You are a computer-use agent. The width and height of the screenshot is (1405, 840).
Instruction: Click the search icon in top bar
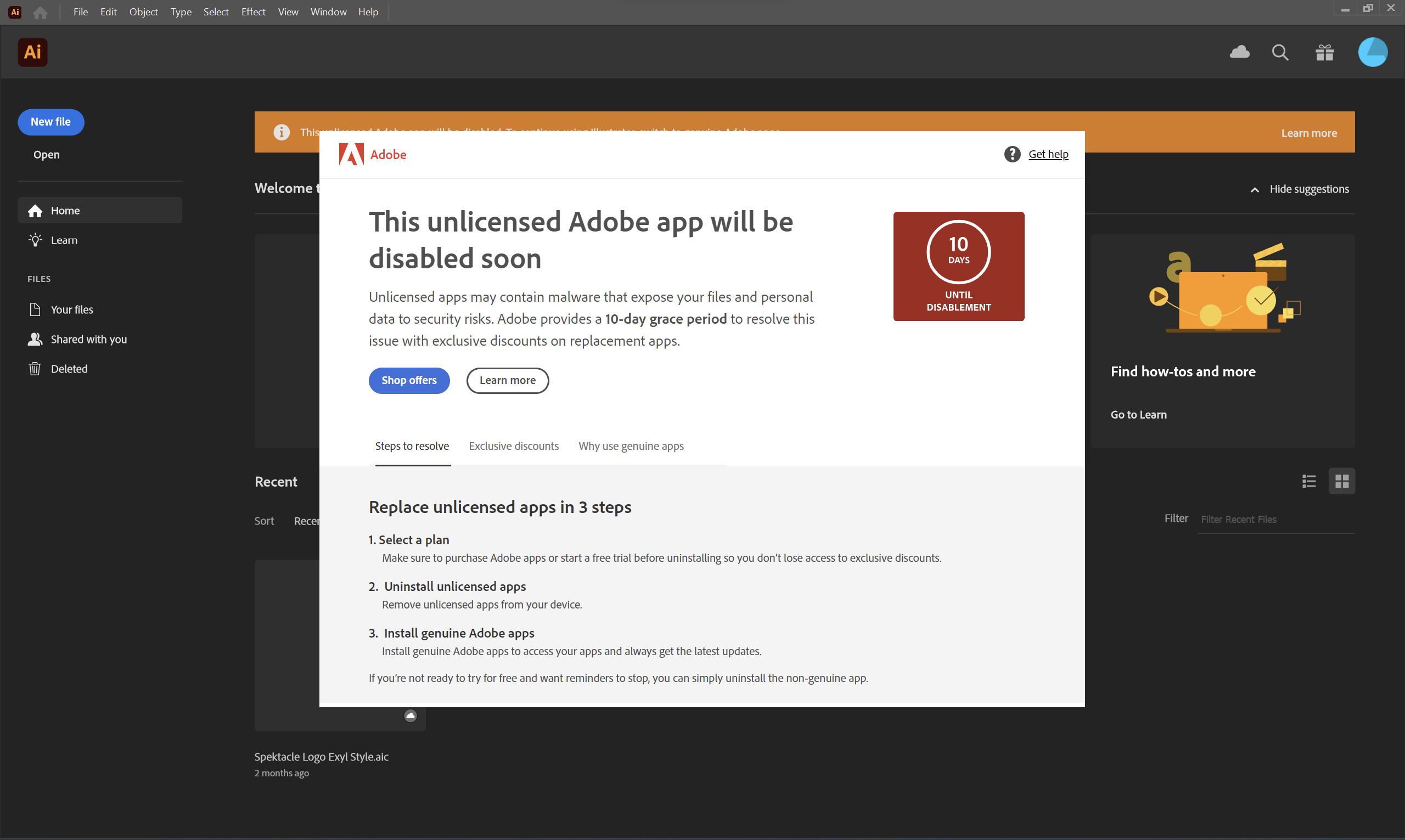[x=1281, y=52]
